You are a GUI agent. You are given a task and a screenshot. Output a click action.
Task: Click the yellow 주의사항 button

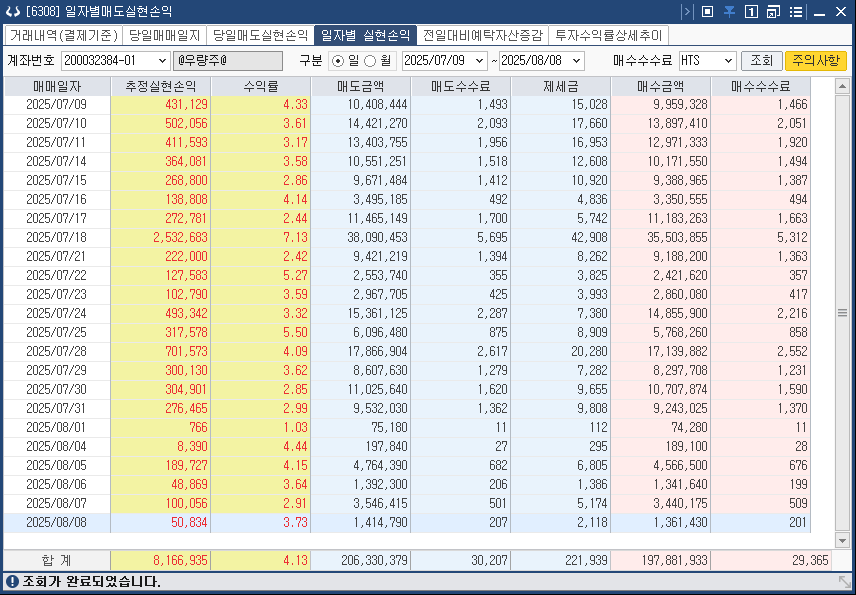818,61
